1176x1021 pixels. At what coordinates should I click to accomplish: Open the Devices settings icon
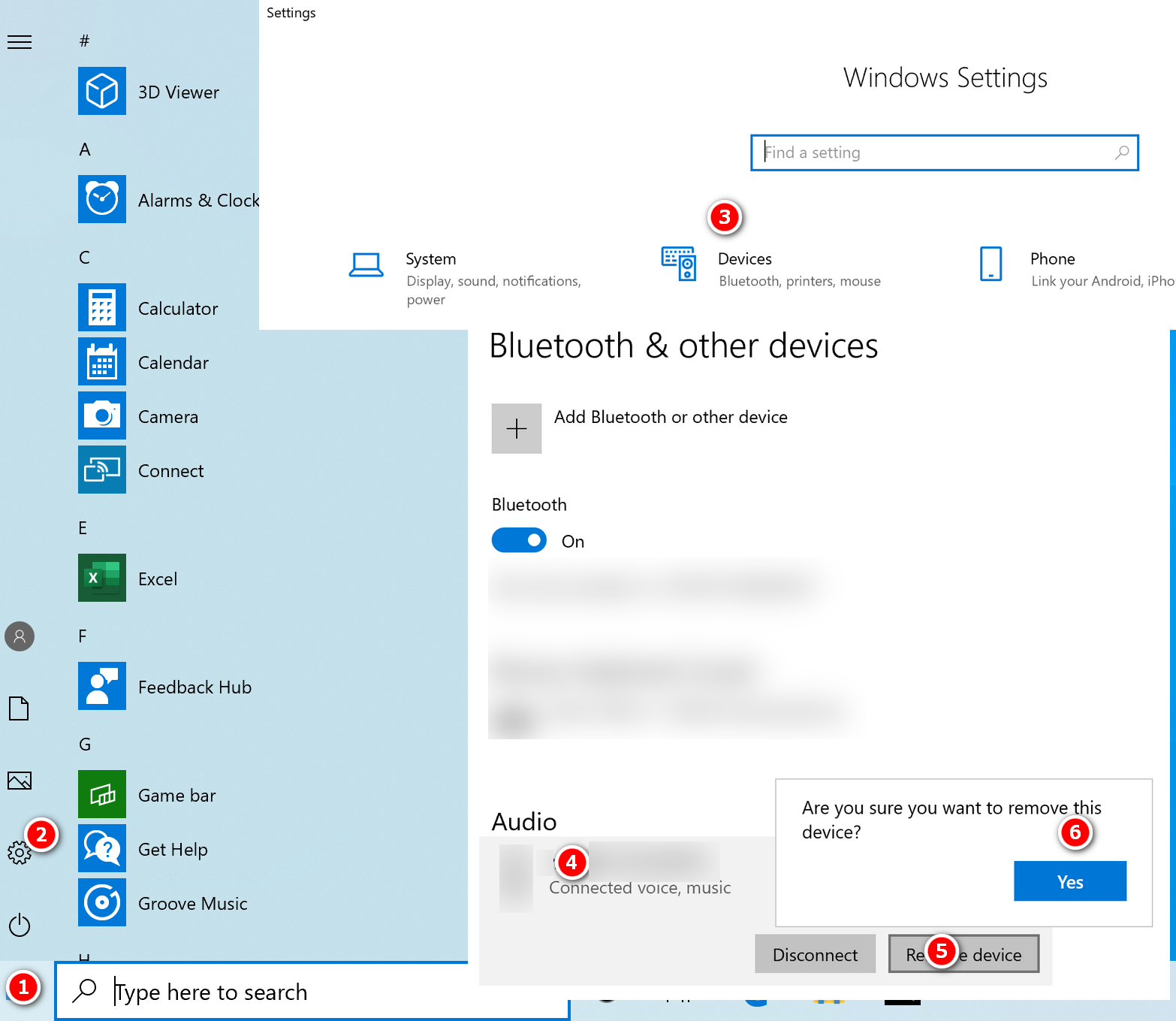[x=679, y=264]
